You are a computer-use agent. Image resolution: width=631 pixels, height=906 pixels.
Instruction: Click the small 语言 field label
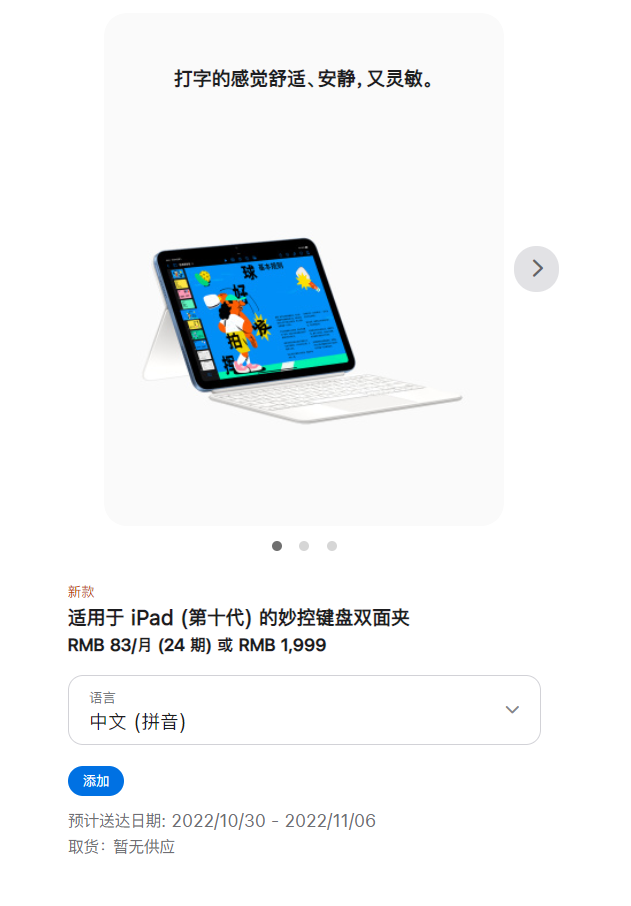pyautogui.click(x=102, y=697)
